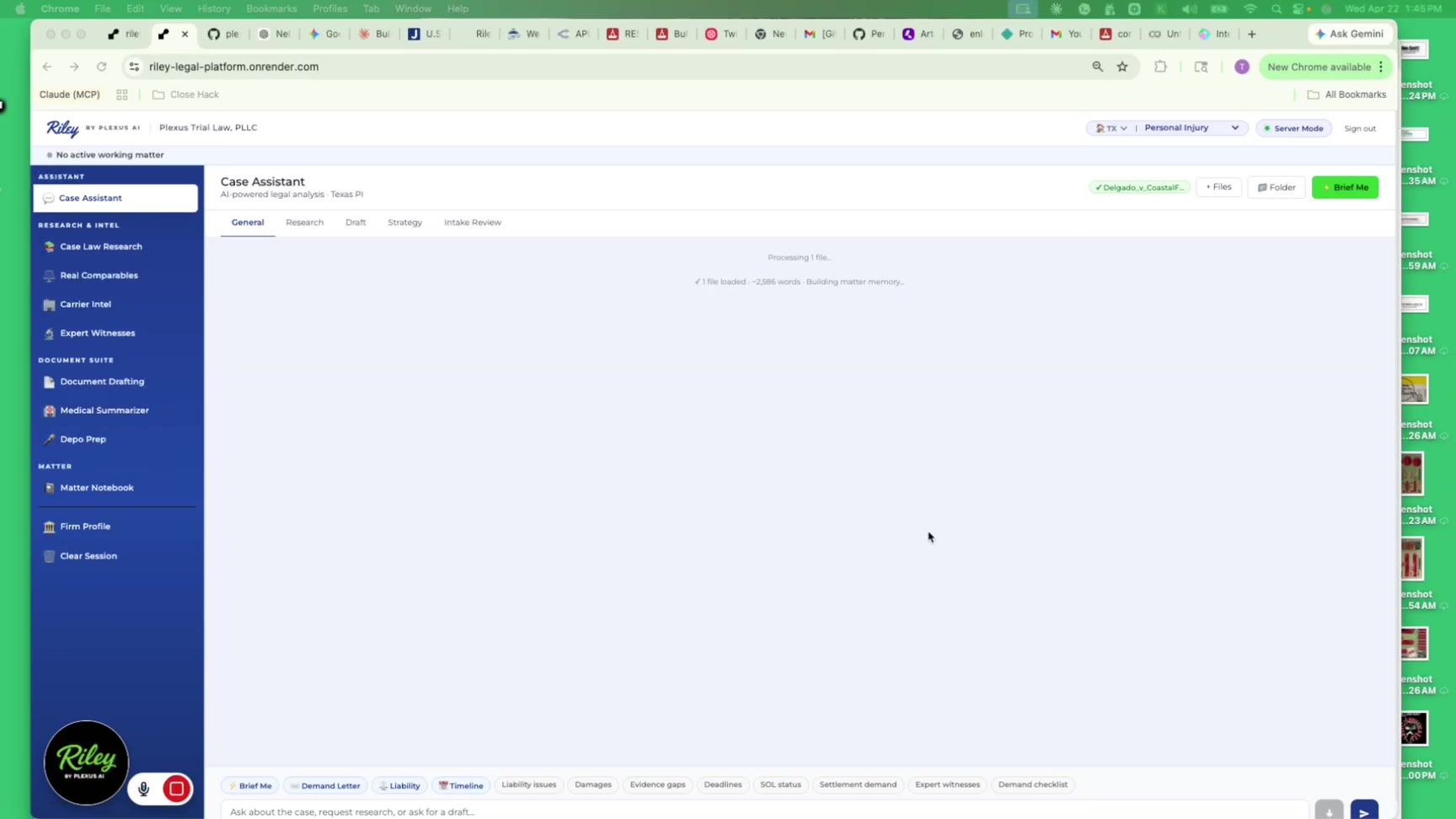1456x819 pixels.
Task: Click the green Brief Me button
Action: pyautogui.click(x=1345, y=187)
